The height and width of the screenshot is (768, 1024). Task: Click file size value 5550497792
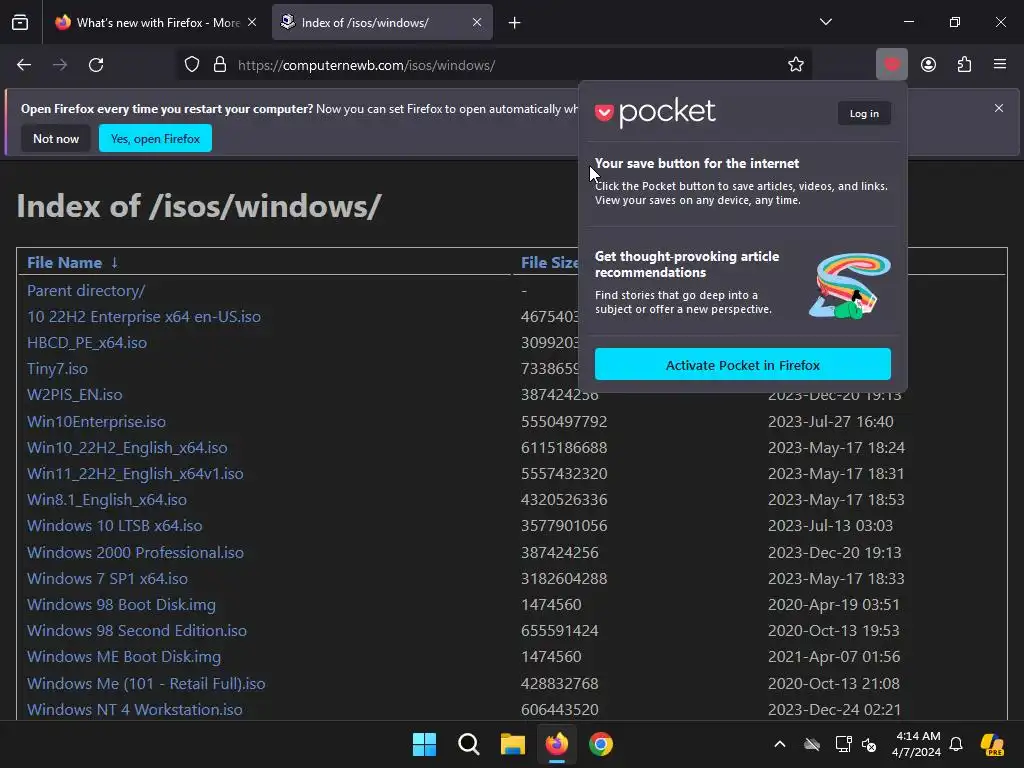pyautogui.click(x=564, y=422)
